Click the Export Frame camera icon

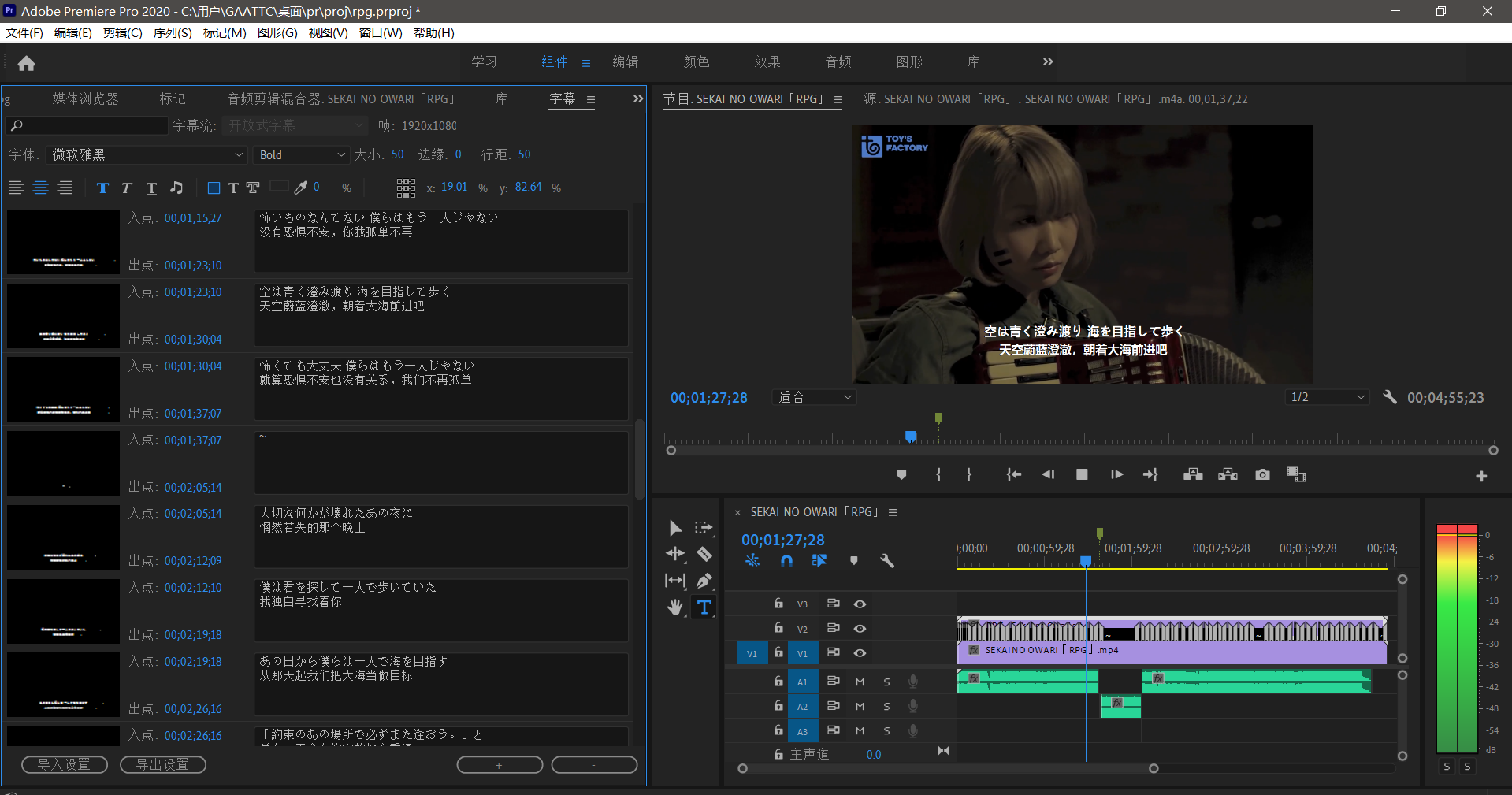coord(1262,474)
